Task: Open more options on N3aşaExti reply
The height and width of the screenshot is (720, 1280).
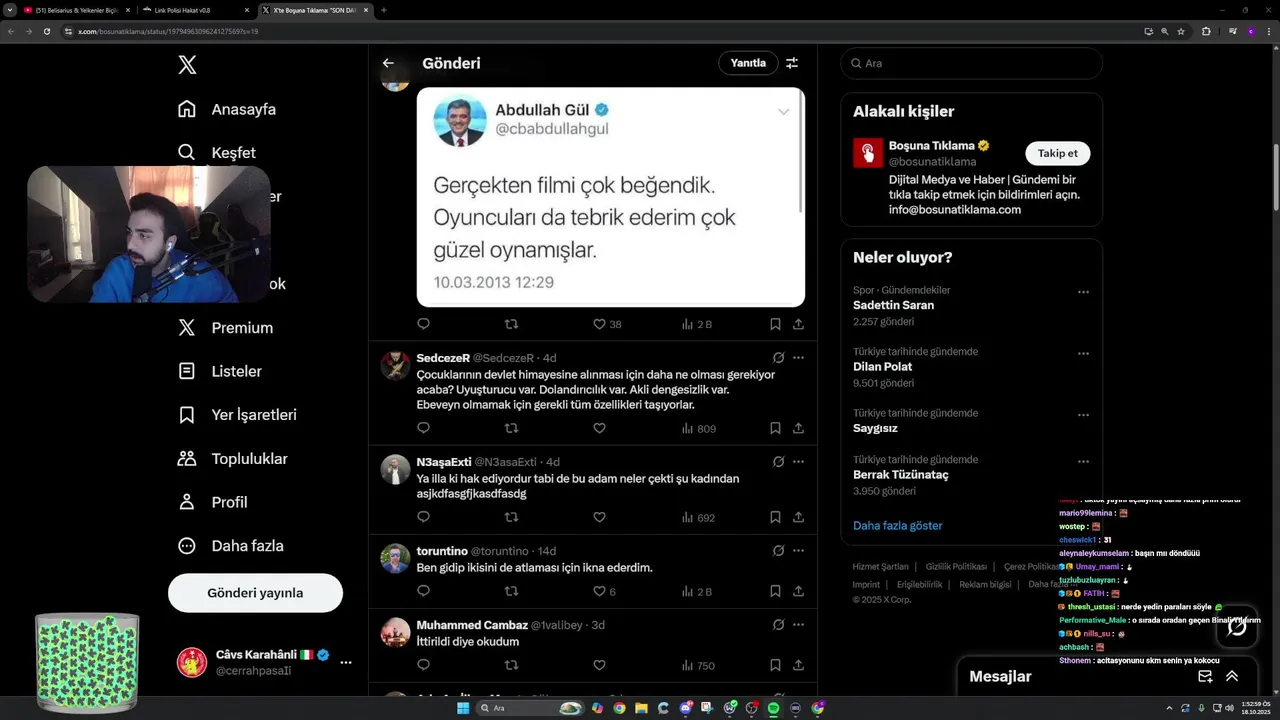Action: 798,461
